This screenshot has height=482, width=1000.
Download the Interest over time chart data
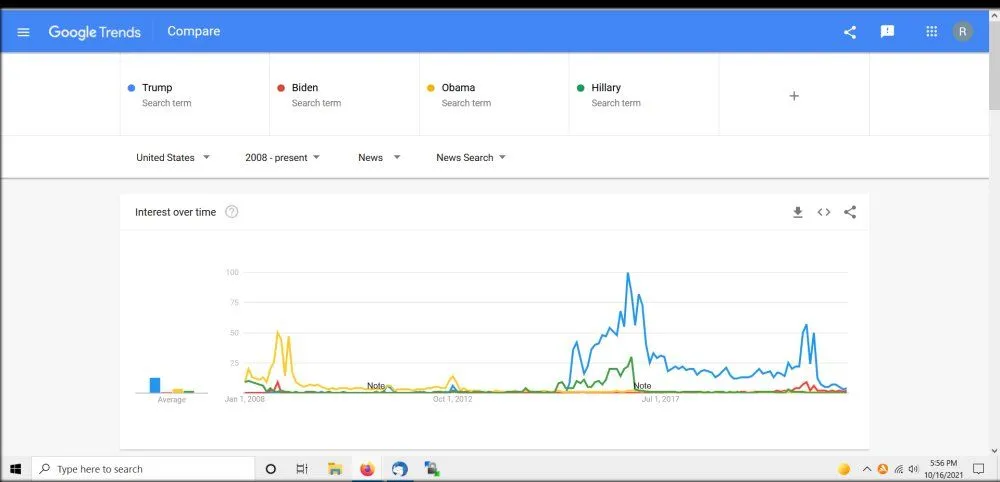click(798, 212)
